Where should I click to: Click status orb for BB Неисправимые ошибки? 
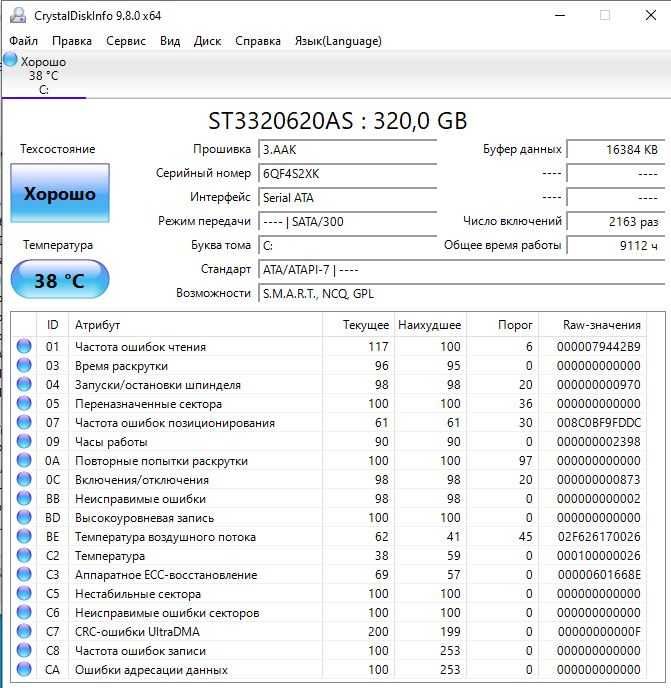[24, 498]
